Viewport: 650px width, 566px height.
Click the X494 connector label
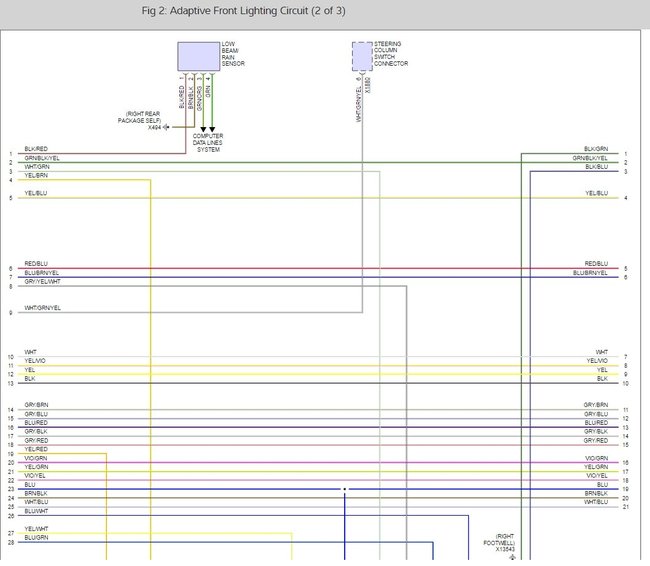154,127
